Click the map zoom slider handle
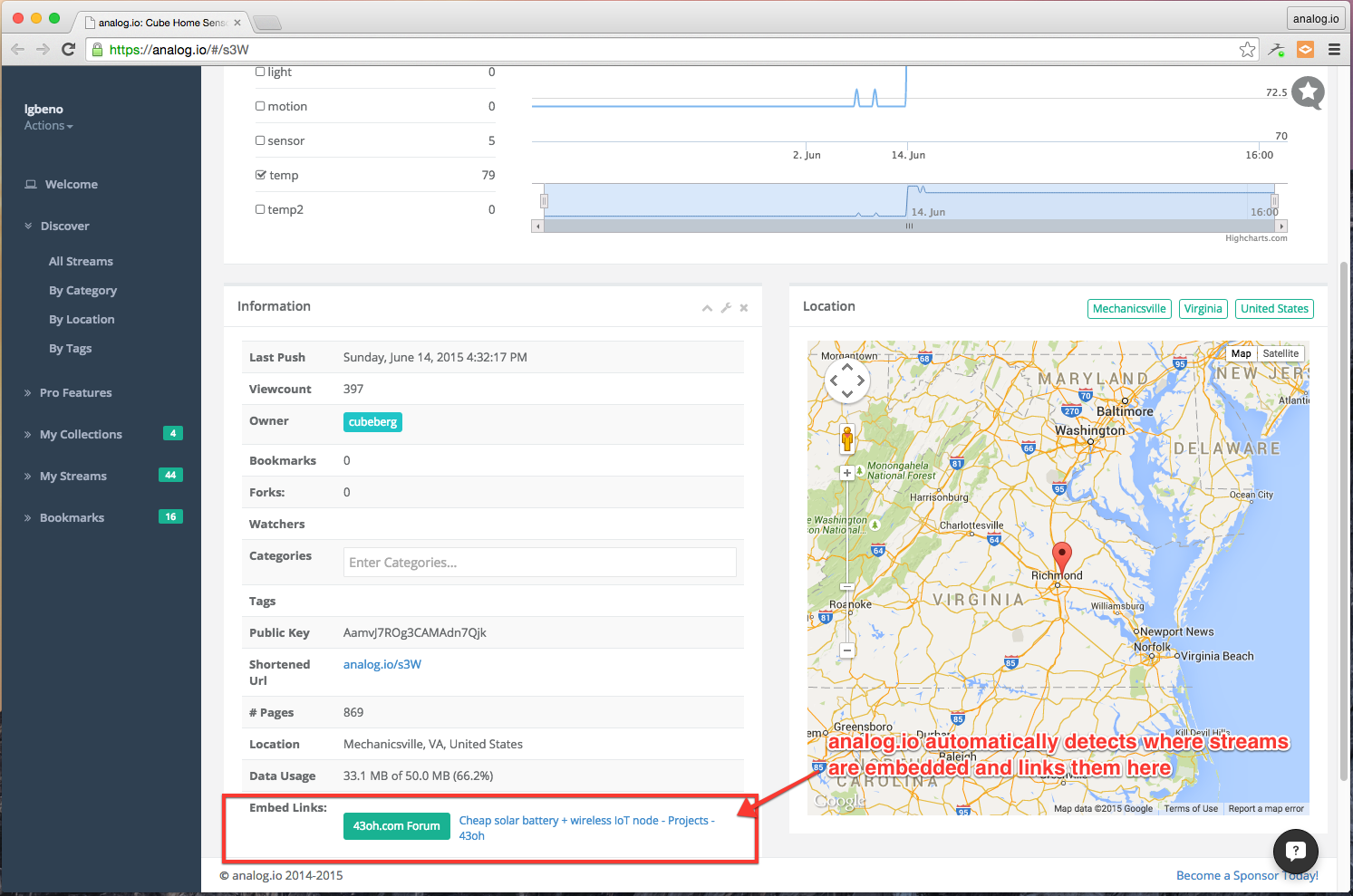The image size is (1353, 896). 847,587
